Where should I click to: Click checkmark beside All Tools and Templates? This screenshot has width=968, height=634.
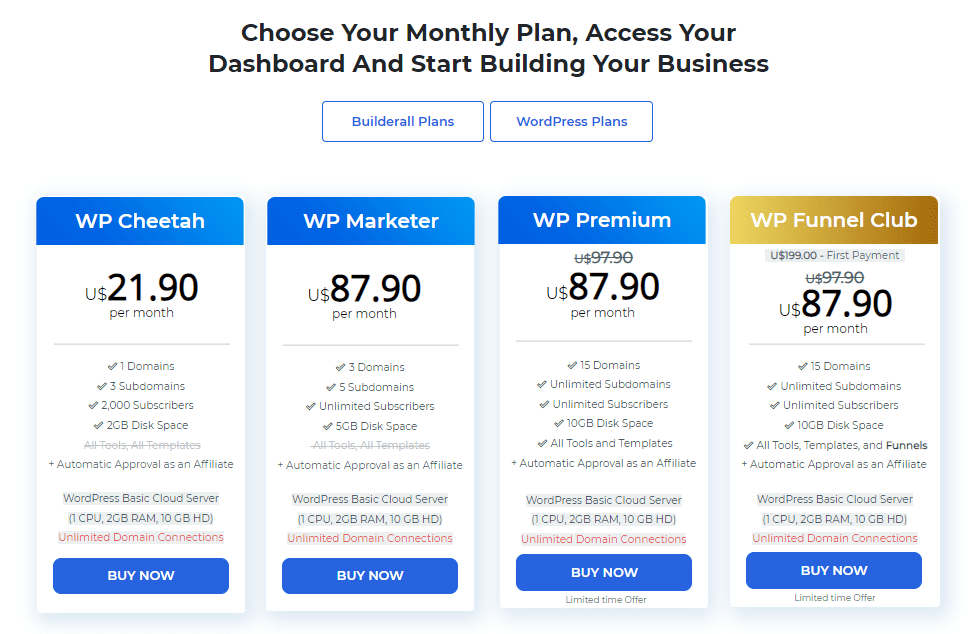543,443
